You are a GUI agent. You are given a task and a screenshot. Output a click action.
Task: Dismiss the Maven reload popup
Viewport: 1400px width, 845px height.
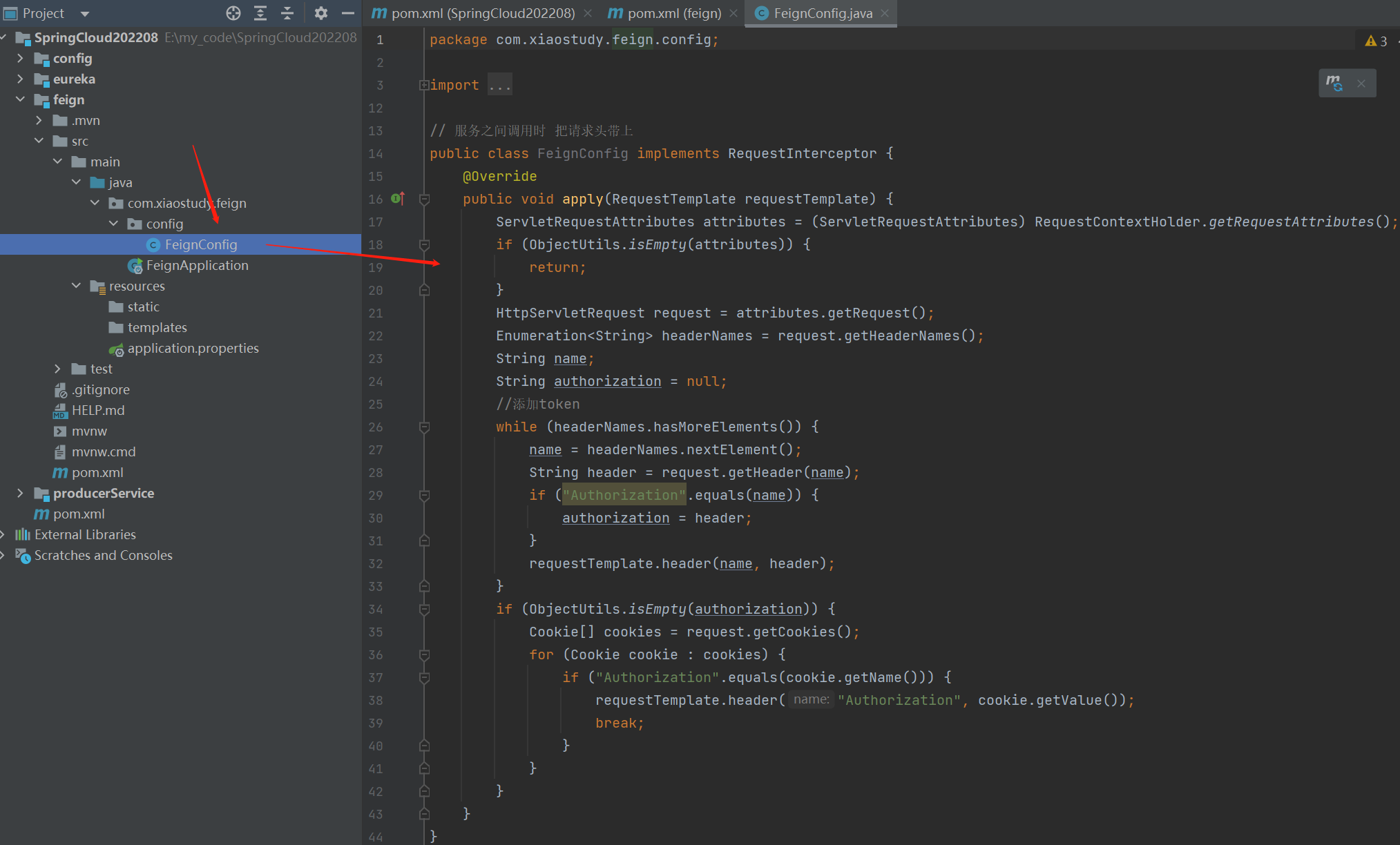click(1361, 84)
